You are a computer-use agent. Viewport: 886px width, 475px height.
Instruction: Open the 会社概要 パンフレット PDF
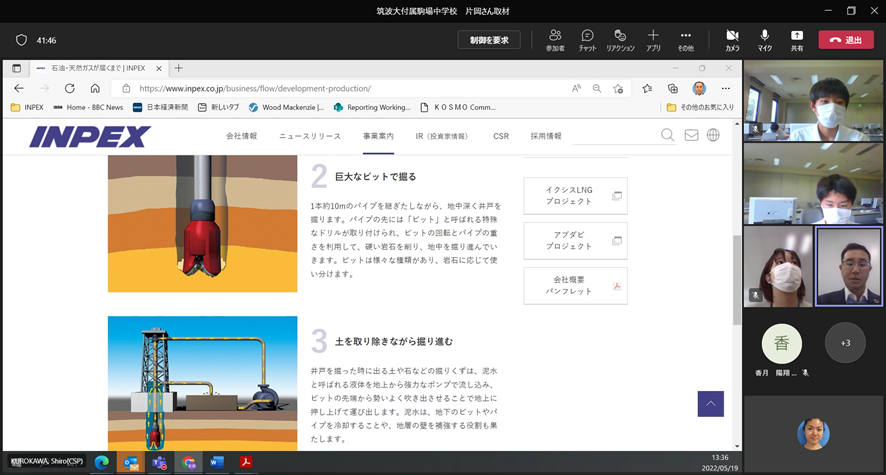click(x=575, y=286)
